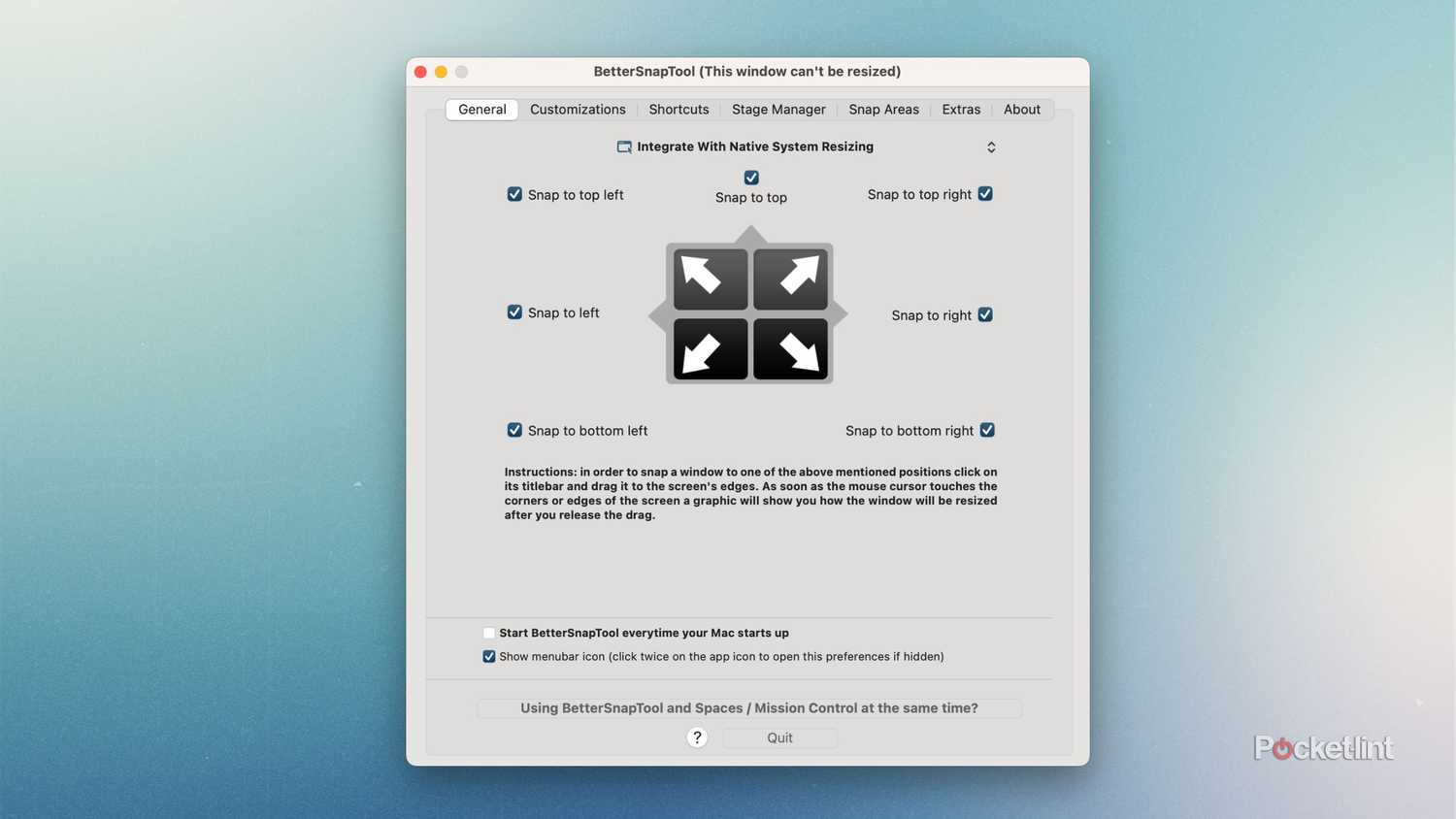Open help with the question mark button

click(697, 737)
